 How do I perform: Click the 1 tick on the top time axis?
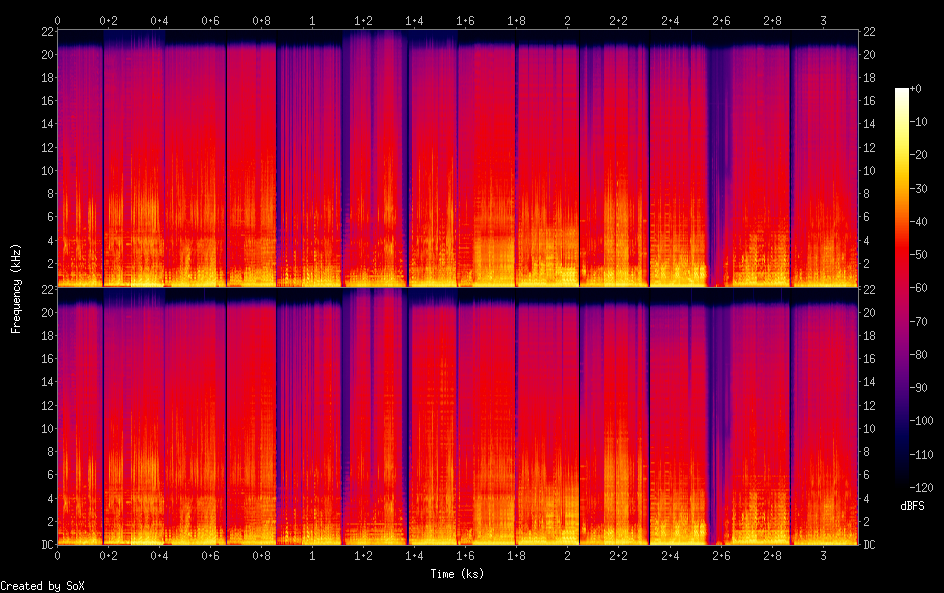tap(313, 20)
